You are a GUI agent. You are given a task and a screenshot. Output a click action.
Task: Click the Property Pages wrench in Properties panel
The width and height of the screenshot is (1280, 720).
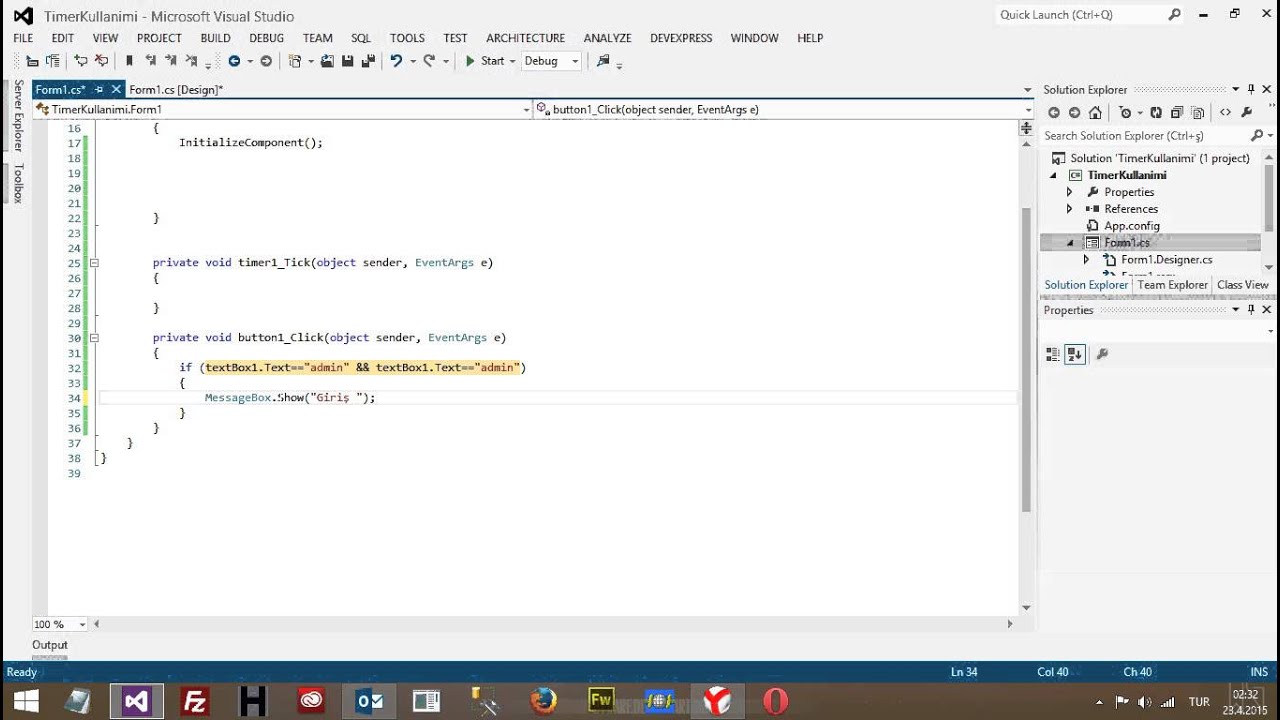coord(1102,354)
